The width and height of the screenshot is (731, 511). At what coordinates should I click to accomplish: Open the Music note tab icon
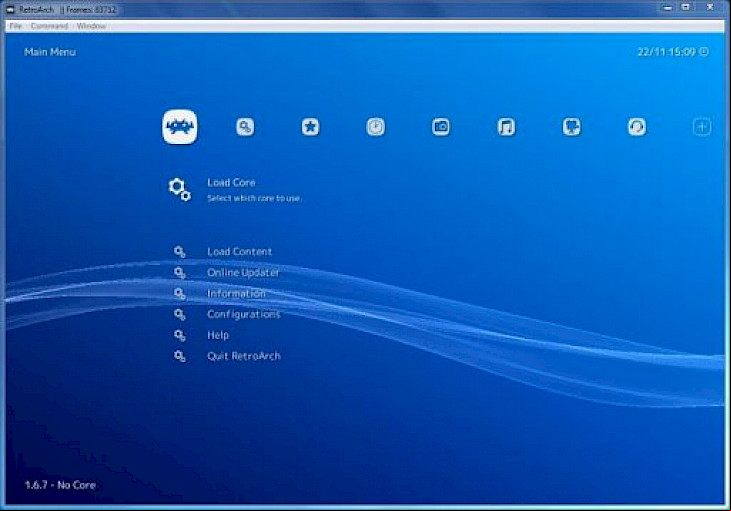pyautogui.click(x=506, y=127)
